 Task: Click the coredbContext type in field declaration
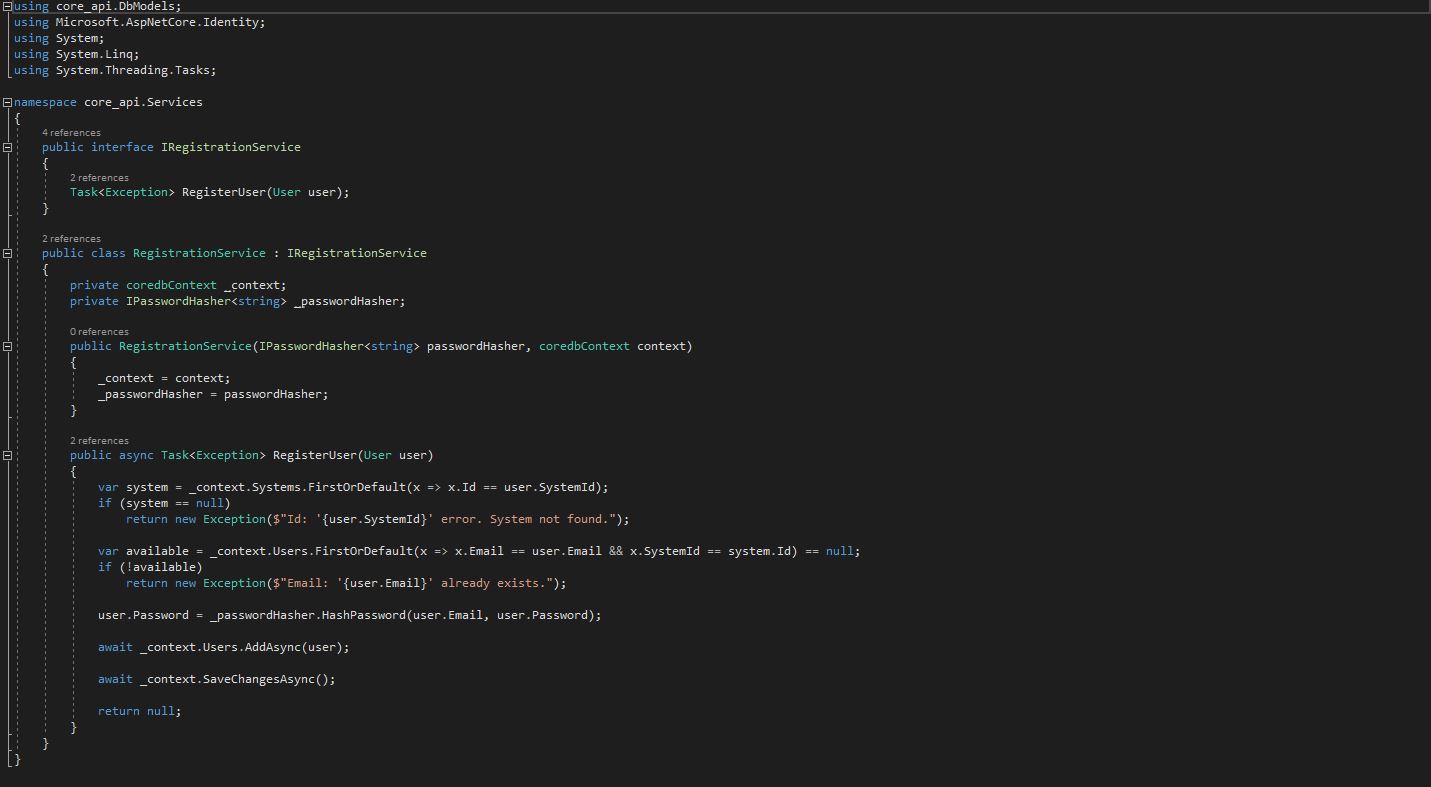click(x=171, y=285)
